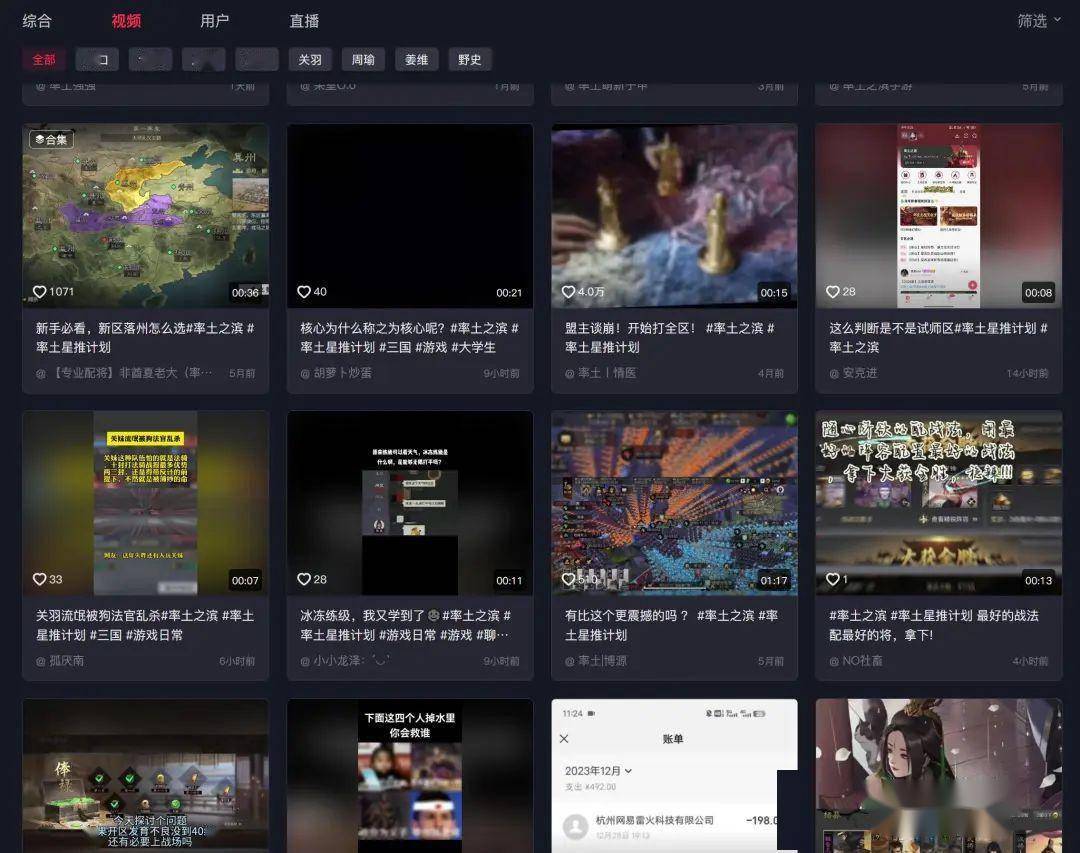Click the 00:13 duration badge

[1038, 581]
